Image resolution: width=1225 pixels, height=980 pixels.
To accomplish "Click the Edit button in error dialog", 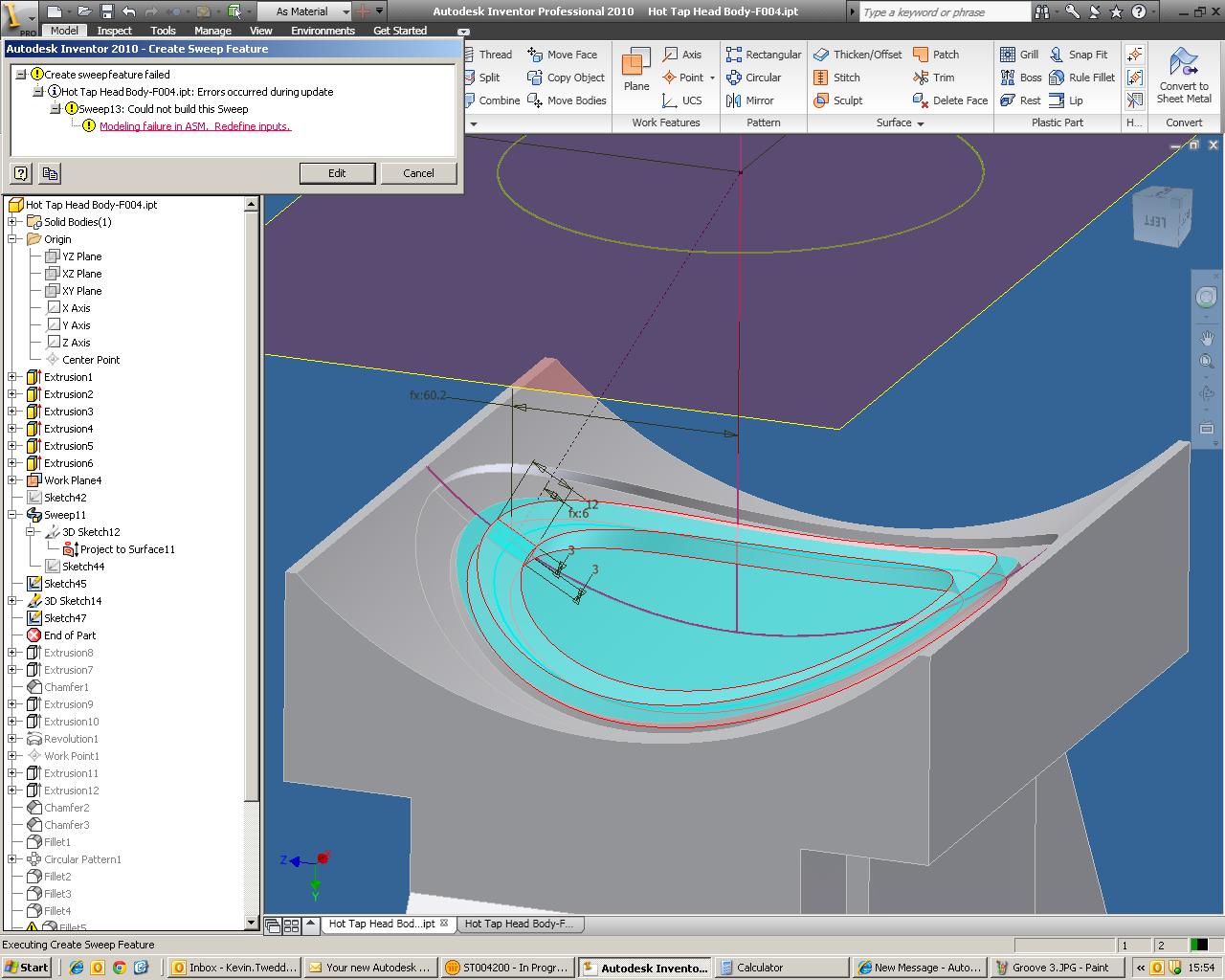I will click(x=337, y=173).
